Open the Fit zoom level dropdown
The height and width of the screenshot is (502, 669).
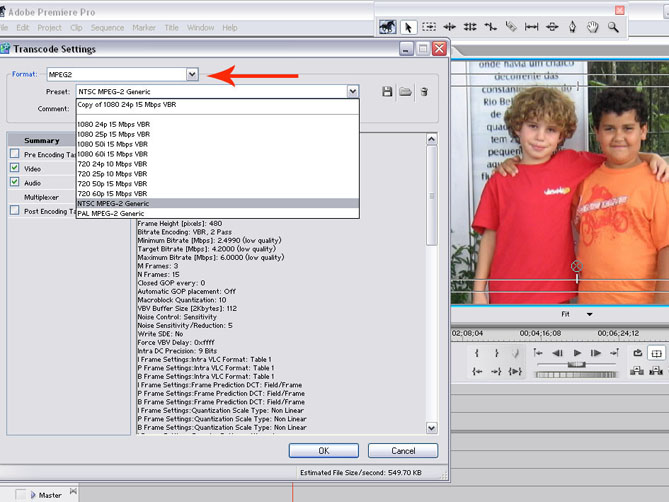(589, 314)
